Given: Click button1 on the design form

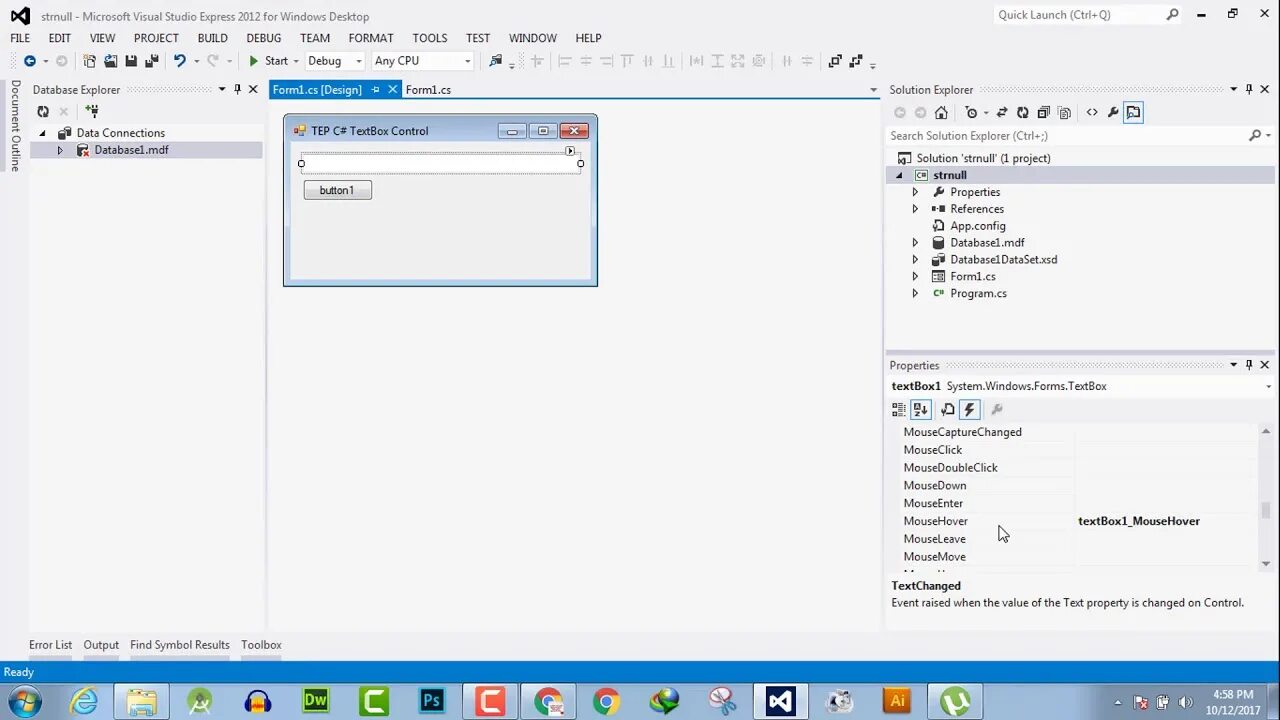Looking at the screenshot, I should (x=337, y=190).
